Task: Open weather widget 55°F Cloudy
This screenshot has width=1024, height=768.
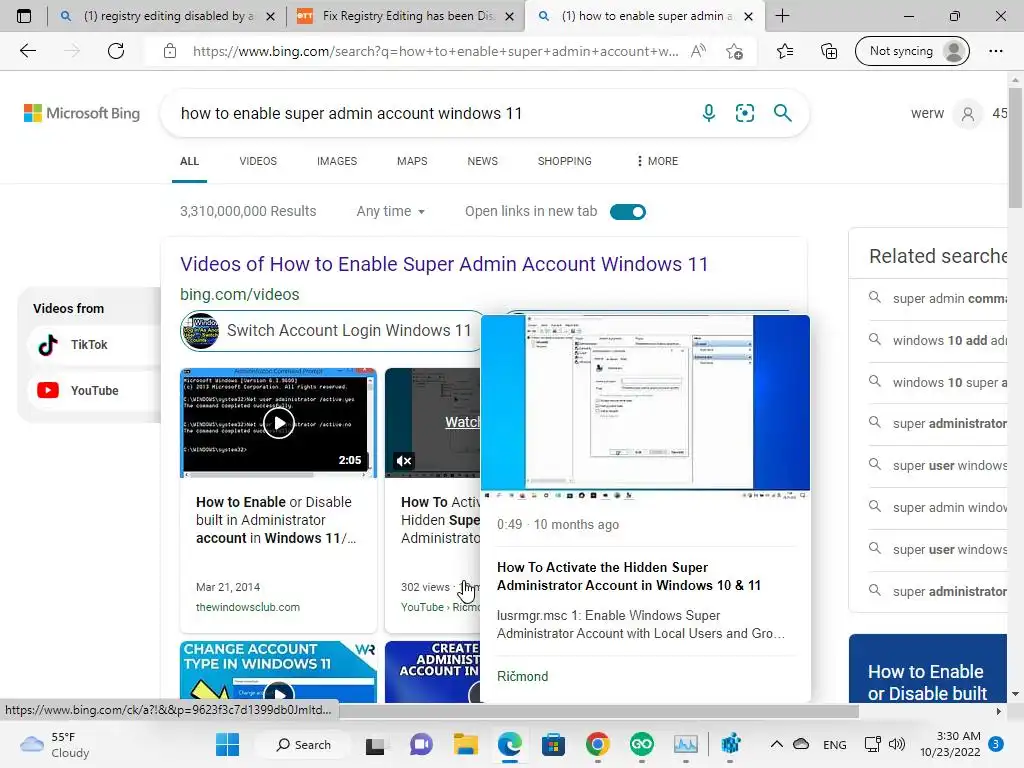Action: (56, 744)
